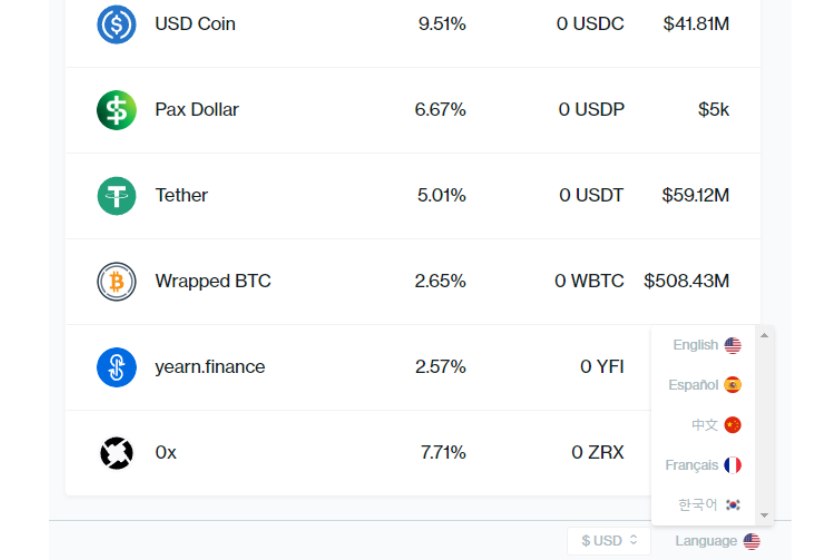Click the 0 USDC wallet balance
The height and width of the screenshot is (560, 840).
point(590,24)
